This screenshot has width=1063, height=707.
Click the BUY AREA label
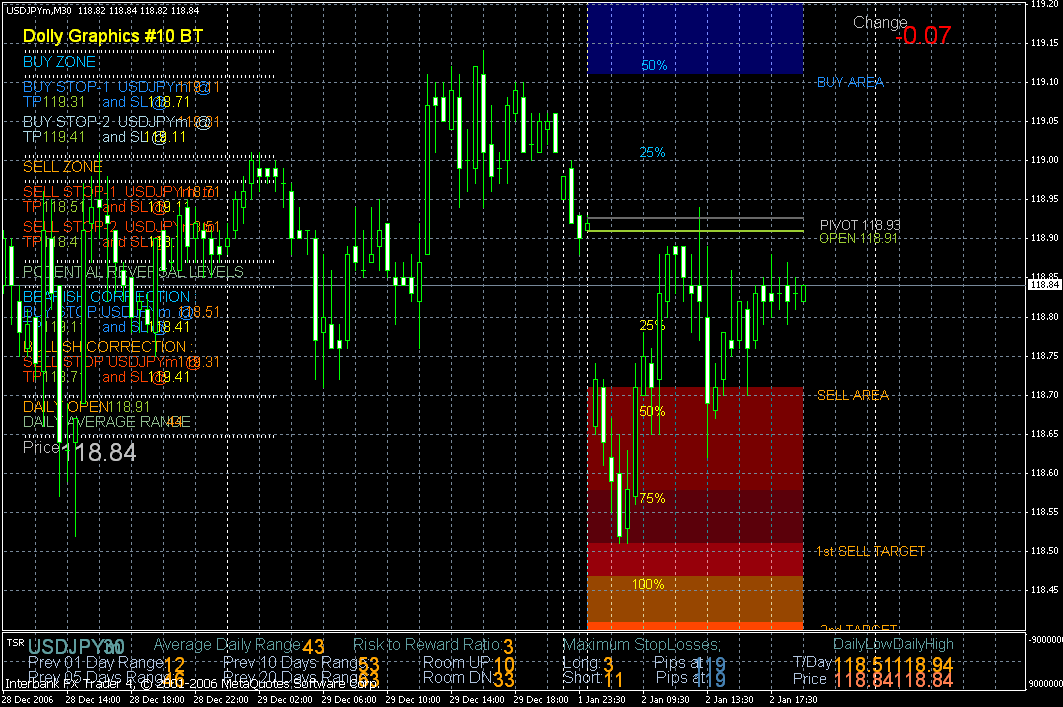850,82
